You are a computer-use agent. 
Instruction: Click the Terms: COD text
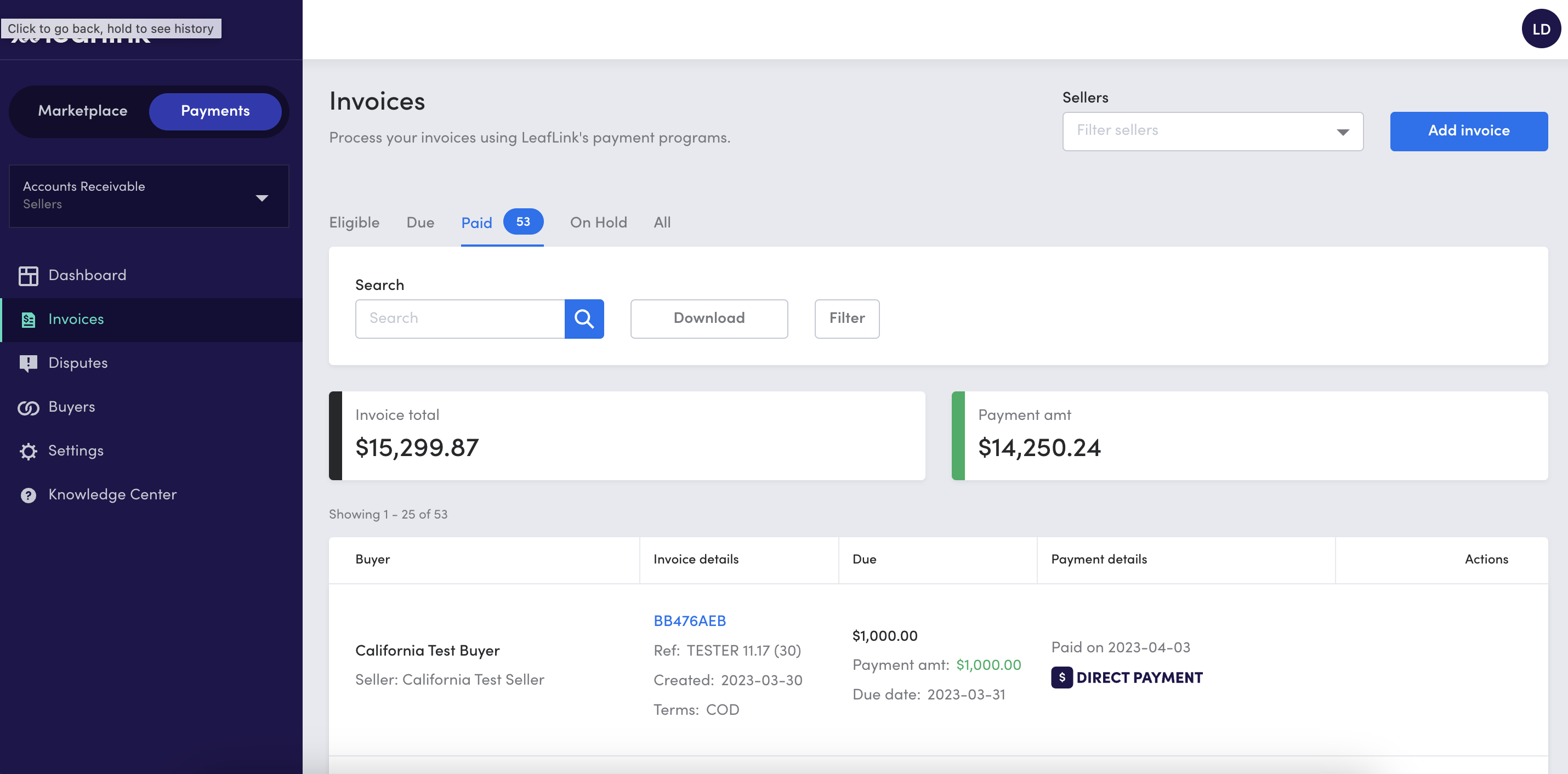tap(696, 709)
